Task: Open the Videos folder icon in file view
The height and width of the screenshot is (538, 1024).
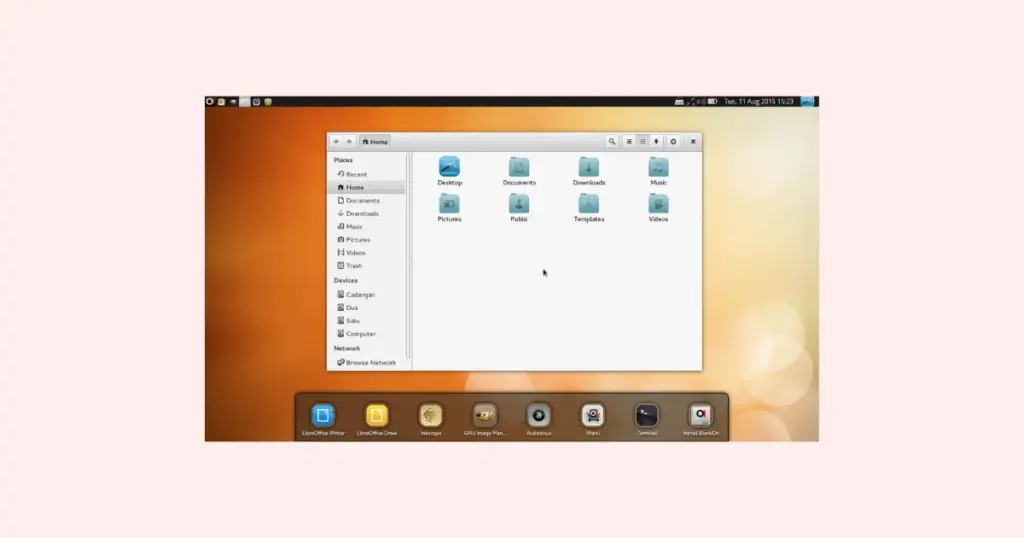Action: 658,204
